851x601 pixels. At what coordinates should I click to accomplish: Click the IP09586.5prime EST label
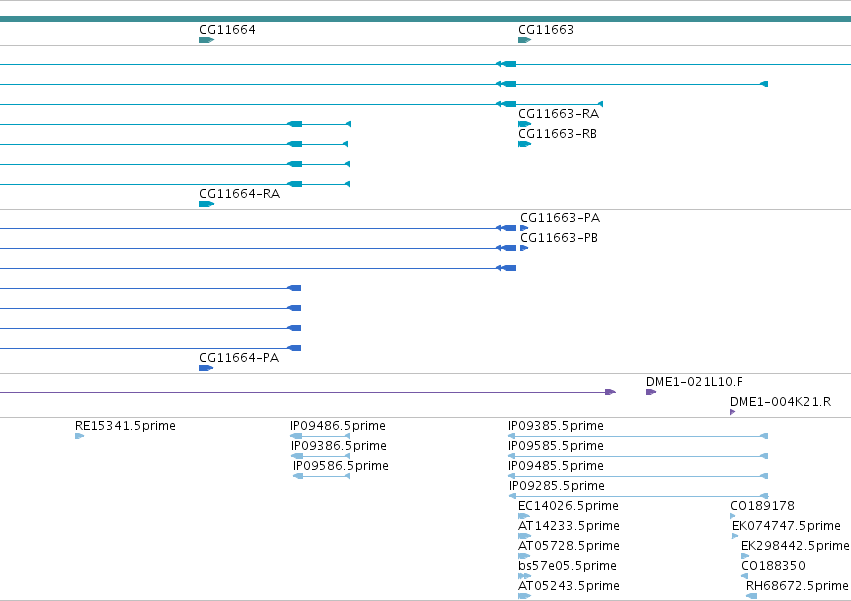click(341, 466)
